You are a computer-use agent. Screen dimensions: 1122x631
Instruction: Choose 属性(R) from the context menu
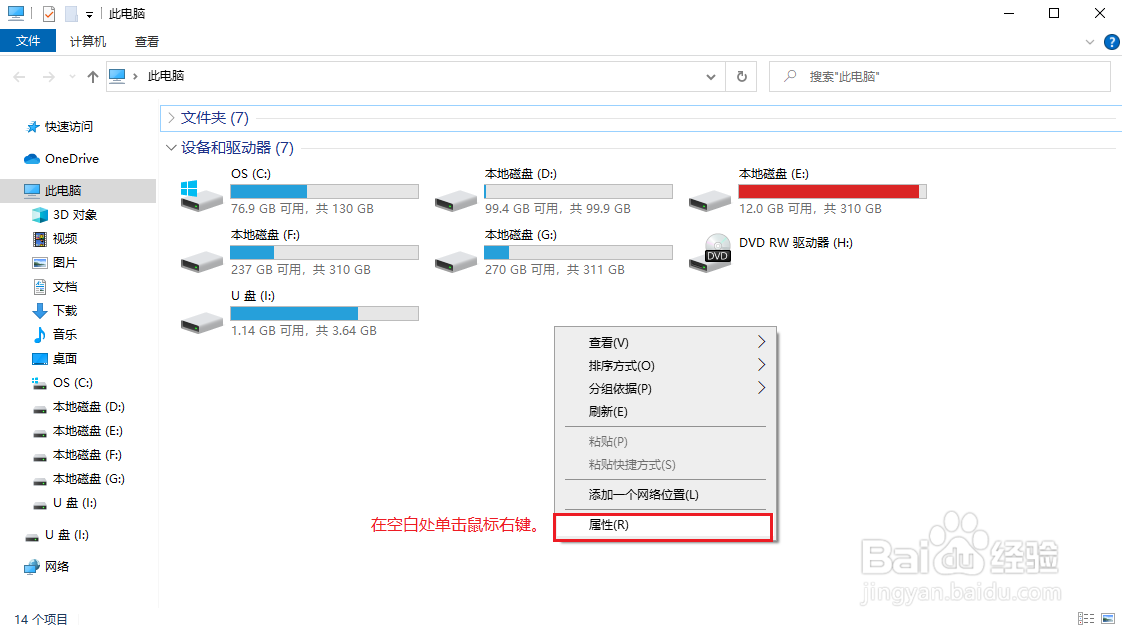point(610,527)
